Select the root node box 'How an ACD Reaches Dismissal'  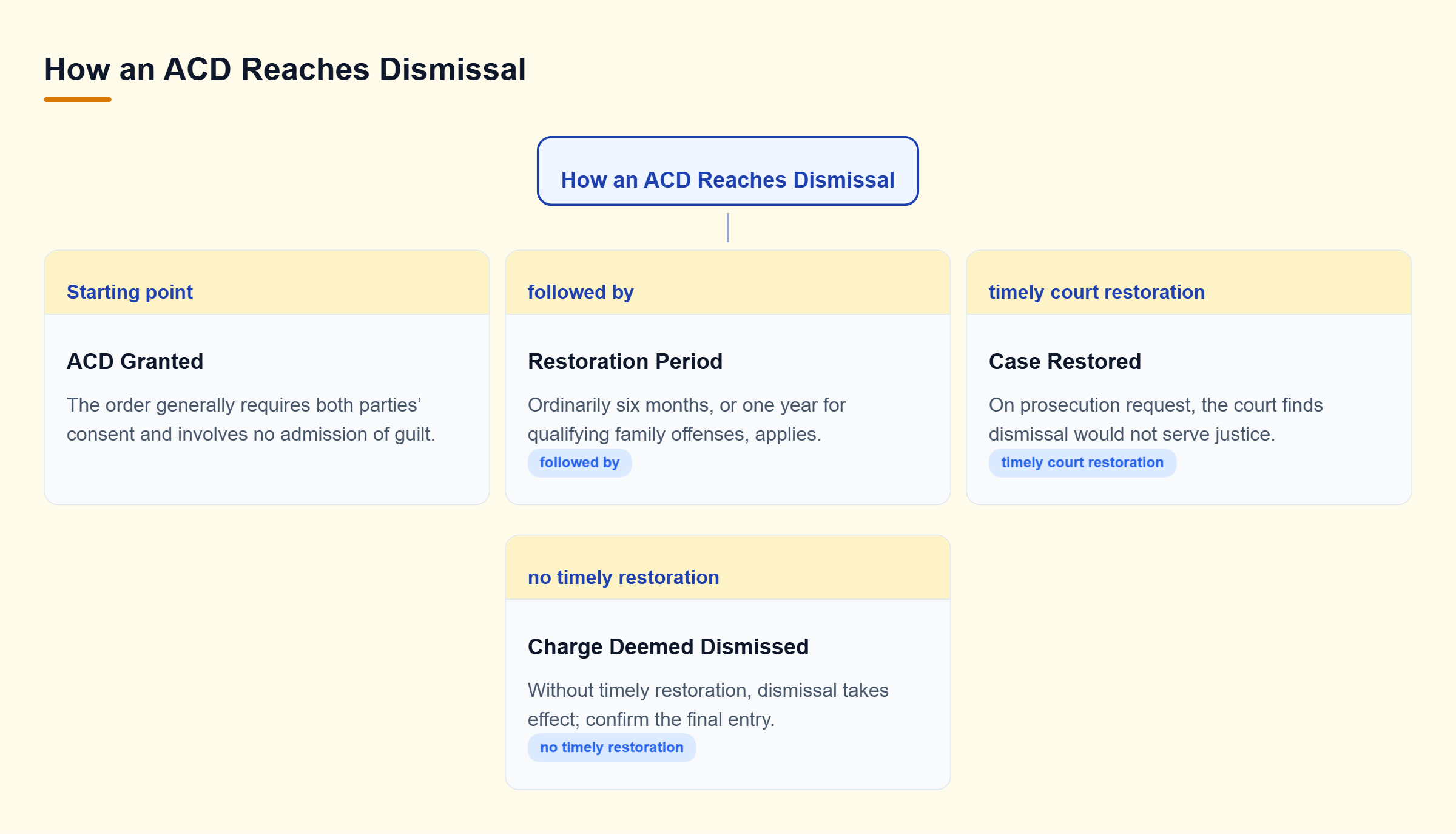727,171
